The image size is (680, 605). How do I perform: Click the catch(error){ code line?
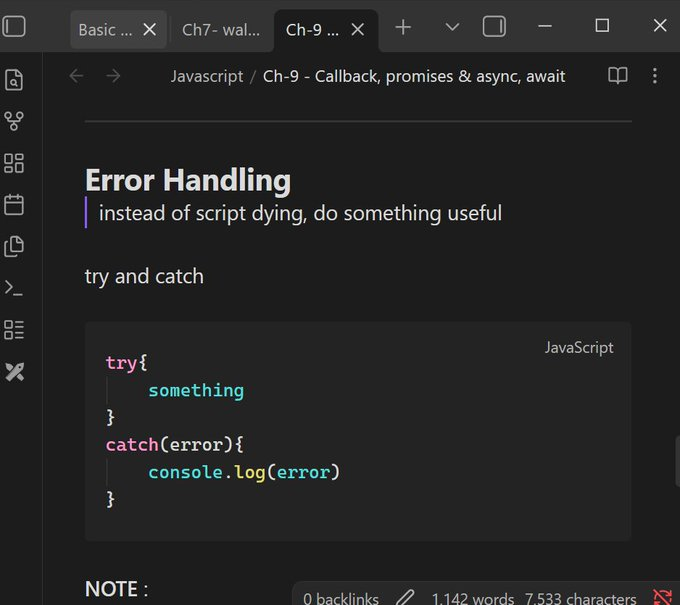(x=175, y=445)
